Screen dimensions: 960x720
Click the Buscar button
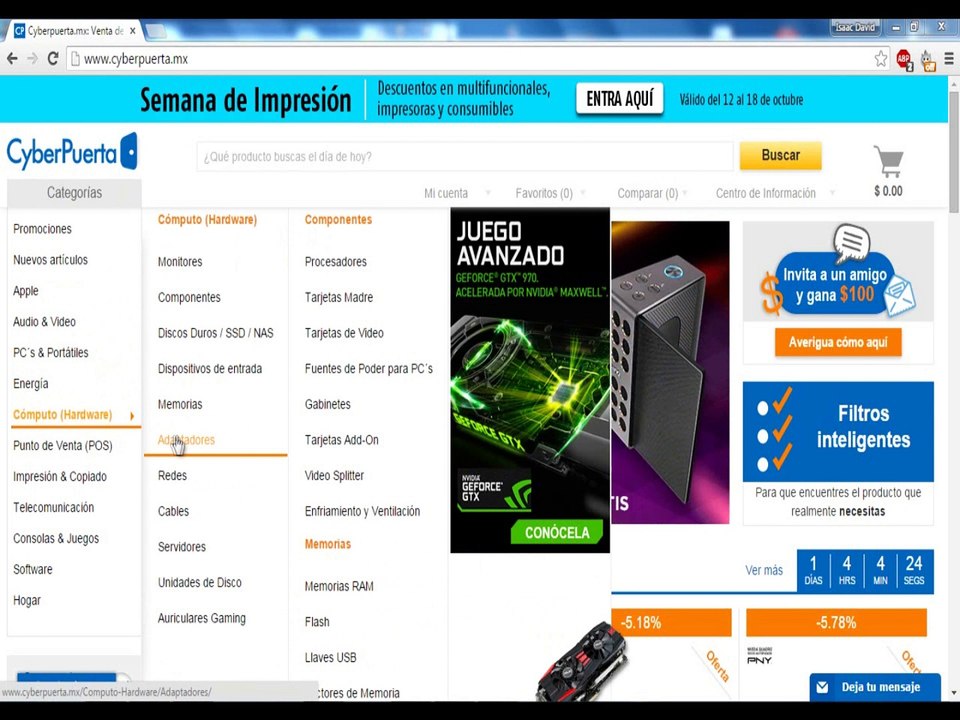point(781,156)
